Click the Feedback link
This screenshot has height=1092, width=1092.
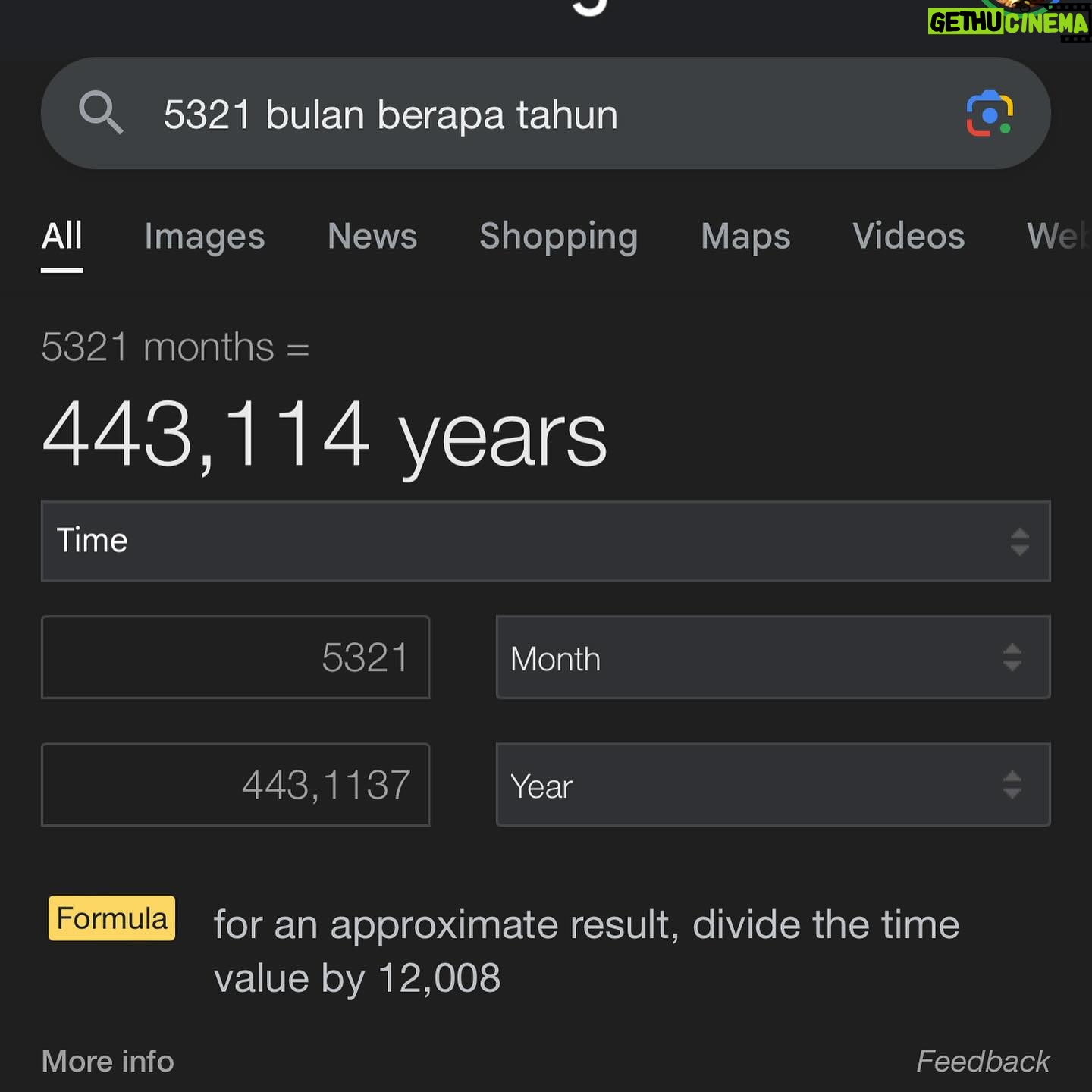tap(983, 1061)
